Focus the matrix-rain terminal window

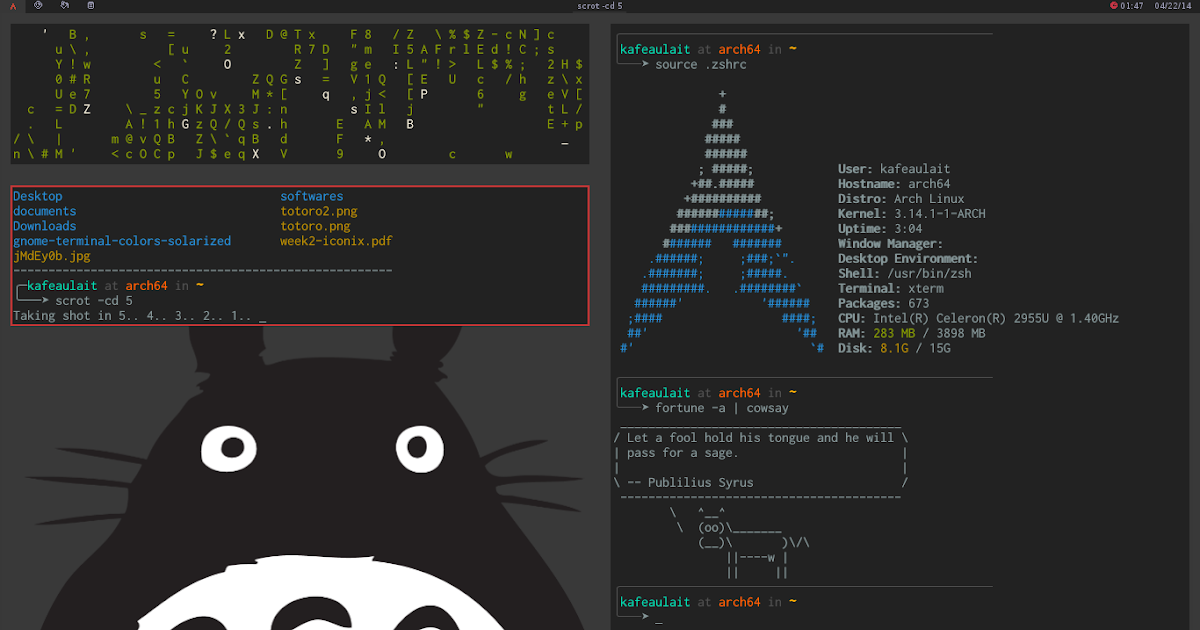[300, 94]
